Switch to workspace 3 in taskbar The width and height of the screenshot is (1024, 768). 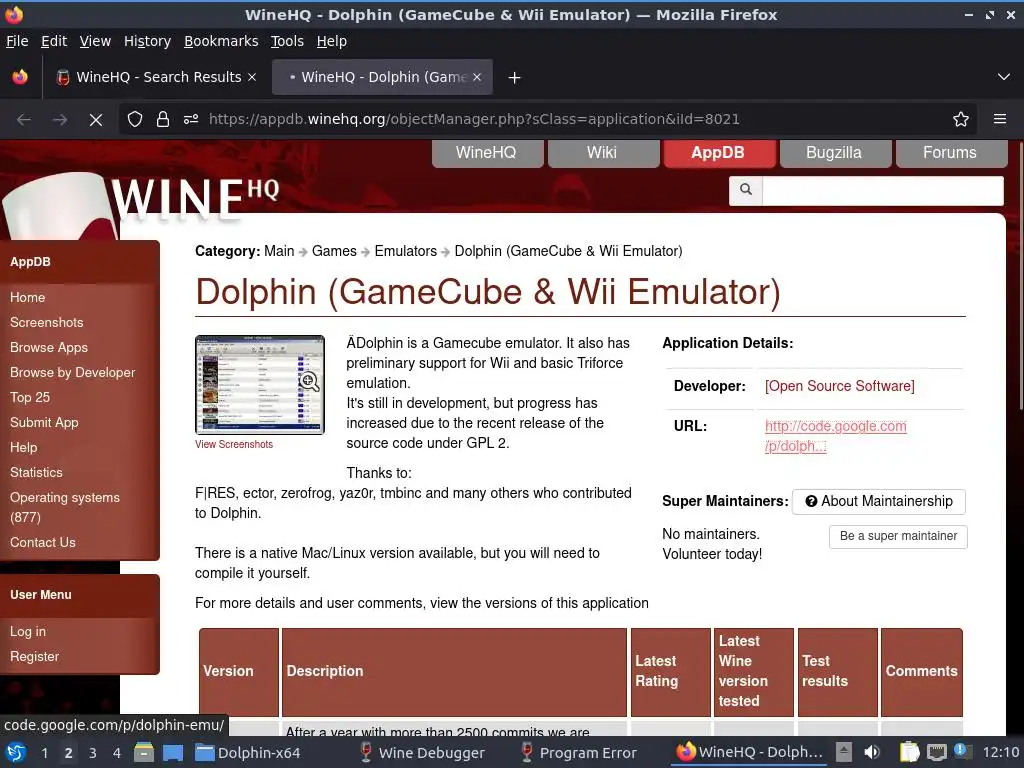click(x=93, y=753)
